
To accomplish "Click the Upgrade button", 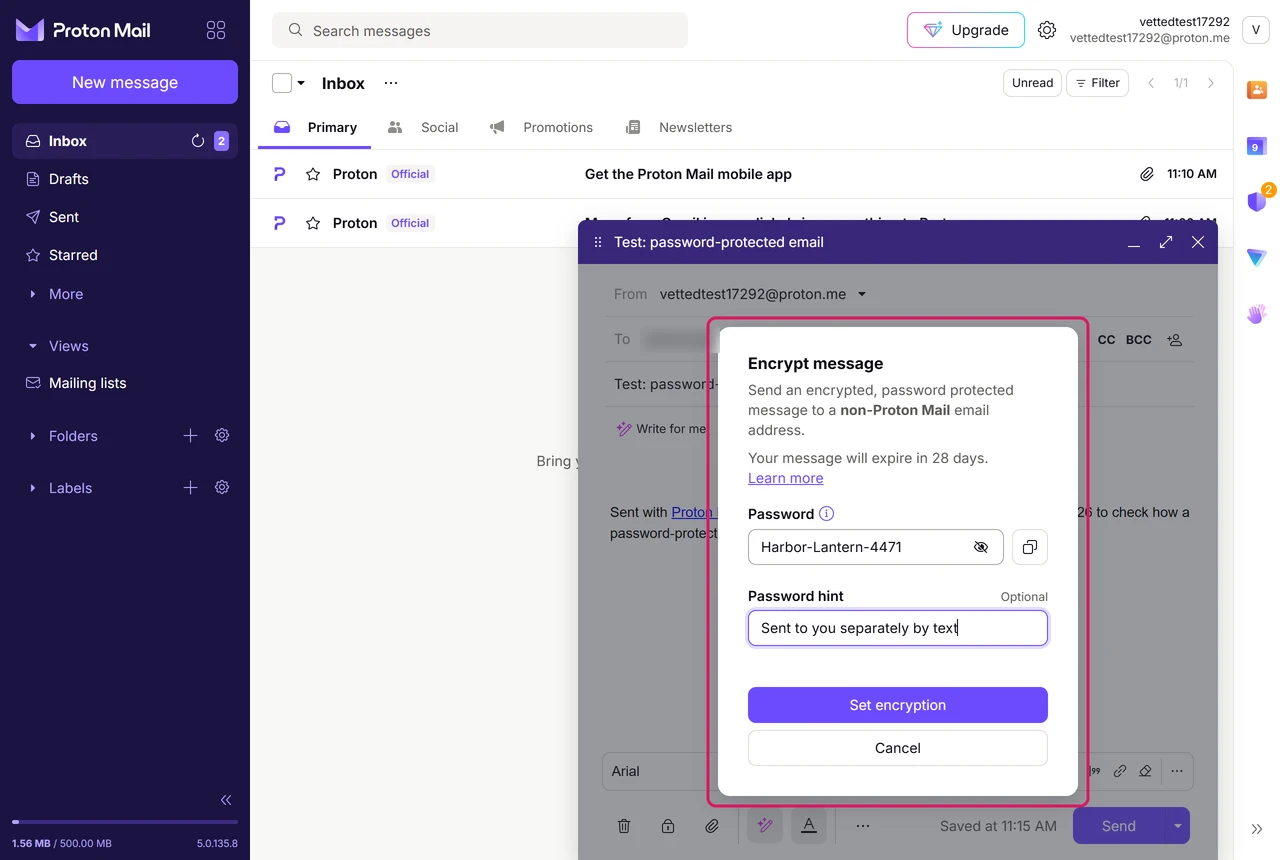I will (966, 30).
